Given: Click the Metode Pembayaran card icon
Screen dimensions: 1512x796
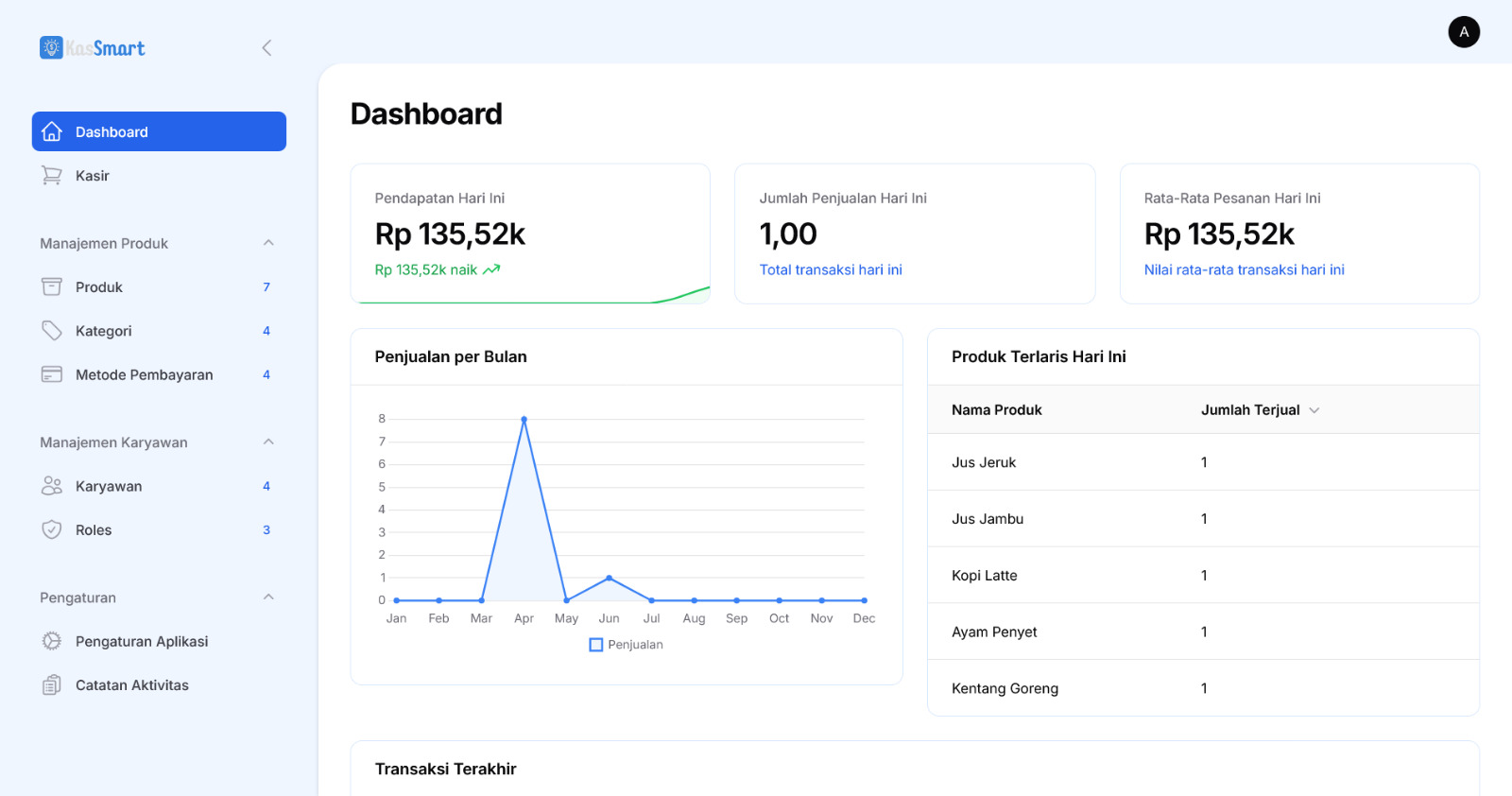Looking at the screenshot, I should pyautogui.click(x=52, y=374).
